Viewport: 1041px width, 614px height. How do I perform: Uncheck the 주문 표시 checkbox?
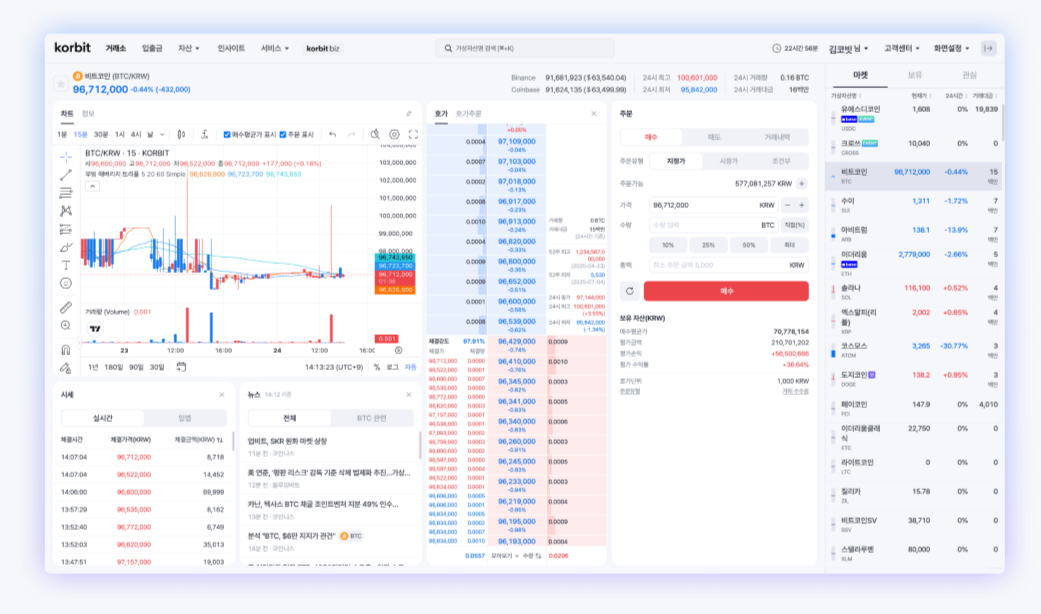point(283,134)
